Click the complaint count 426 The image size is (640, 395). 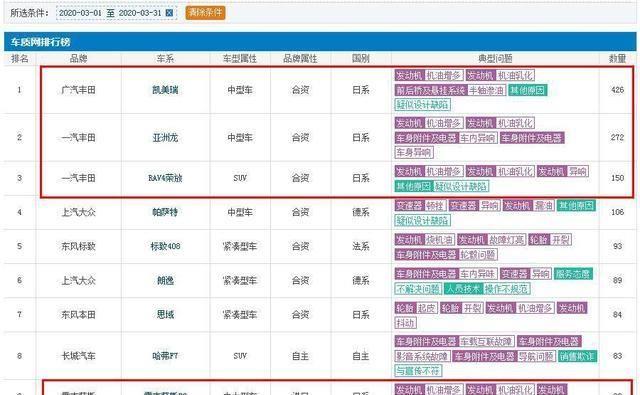pyautogui.click(x=617, y=90)
